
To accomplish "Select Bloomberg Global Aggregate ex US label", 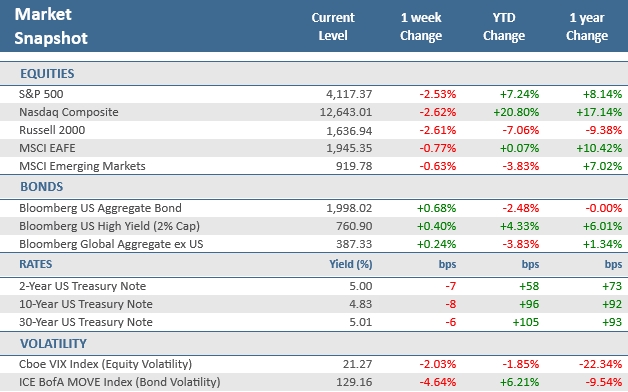I will [111, 244].
